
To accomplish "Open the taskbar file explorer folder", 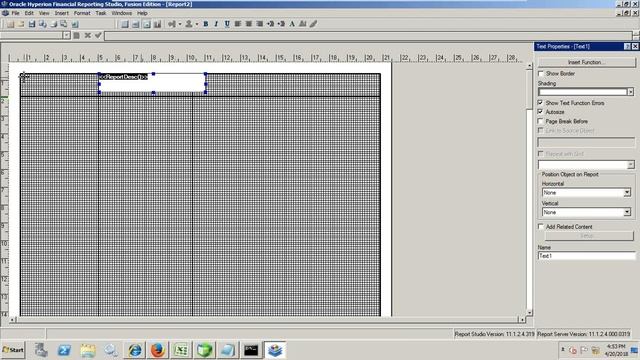I will click(x=88, y=350).
